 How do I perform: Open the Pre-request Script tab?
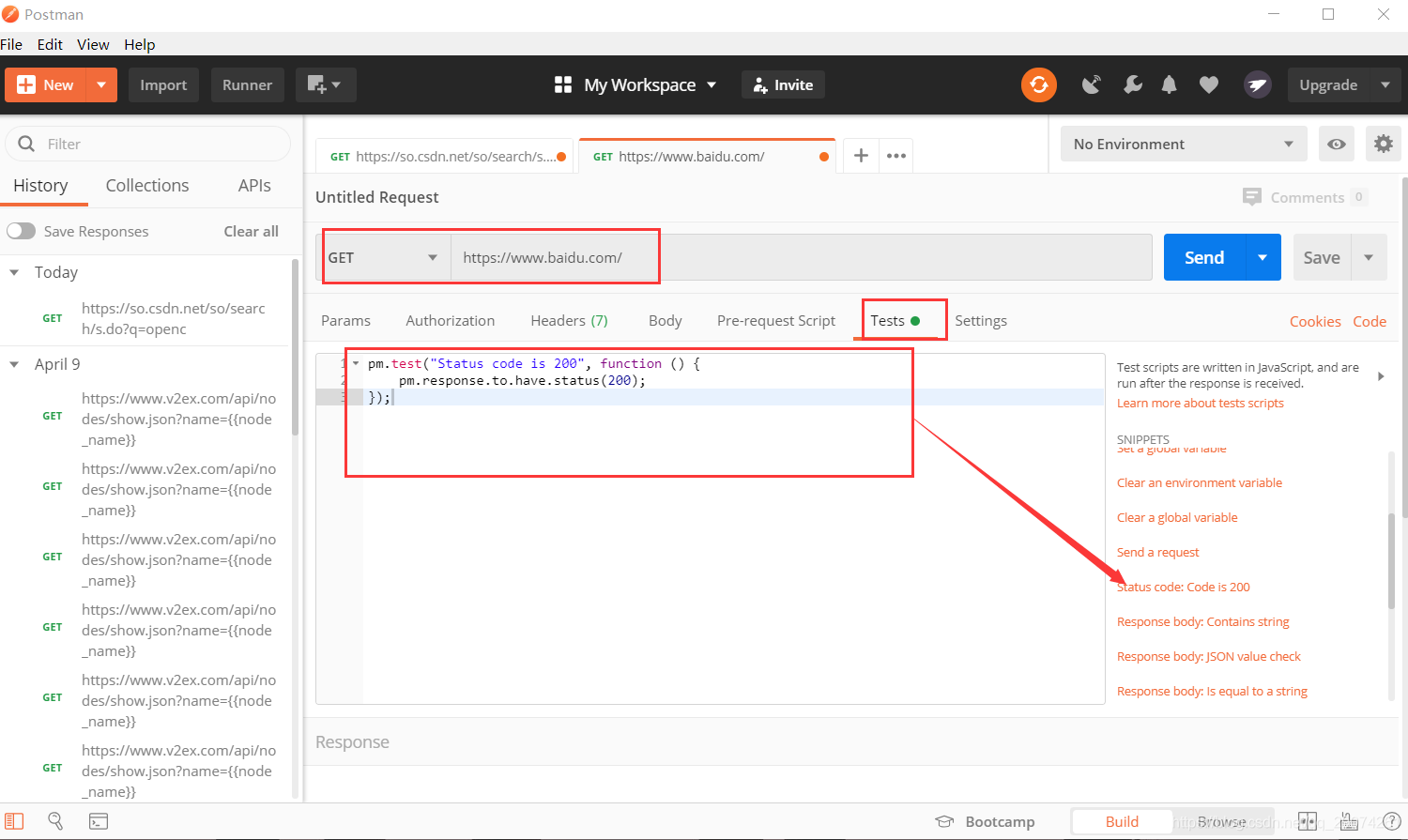776,320
